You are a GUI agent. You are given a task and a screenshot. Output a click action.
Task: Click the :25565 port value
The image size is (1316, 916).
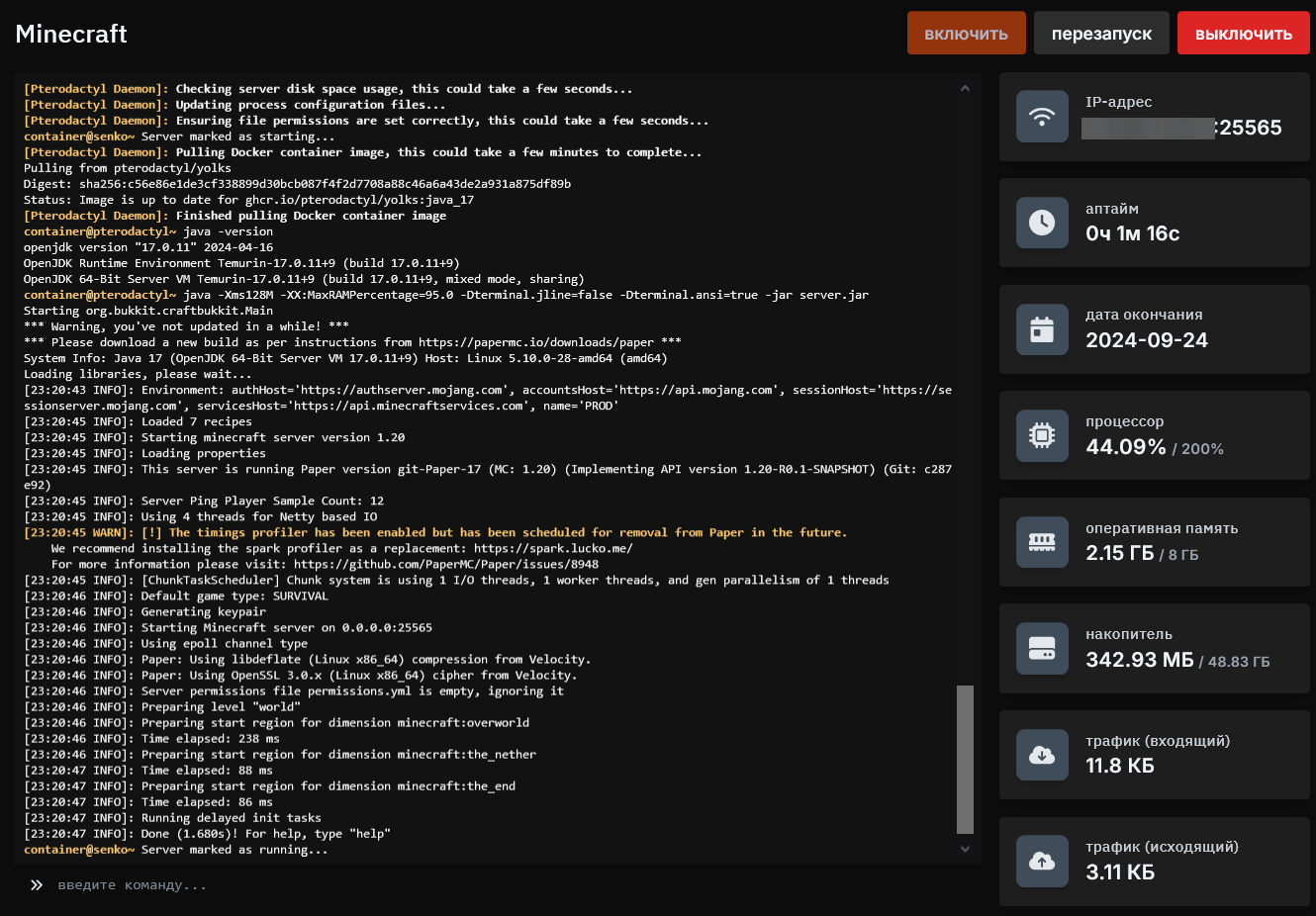tap(1249, 128)
